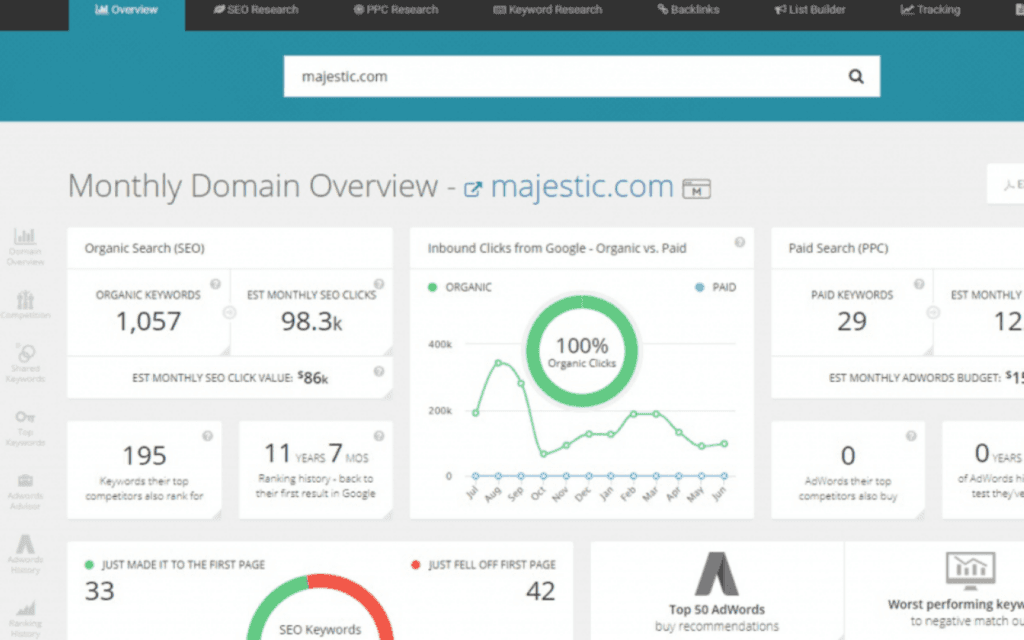Screen dimensions: 1024x640
Task: Click the monthly calendar icon beside domain
Action: click(696, 189)
